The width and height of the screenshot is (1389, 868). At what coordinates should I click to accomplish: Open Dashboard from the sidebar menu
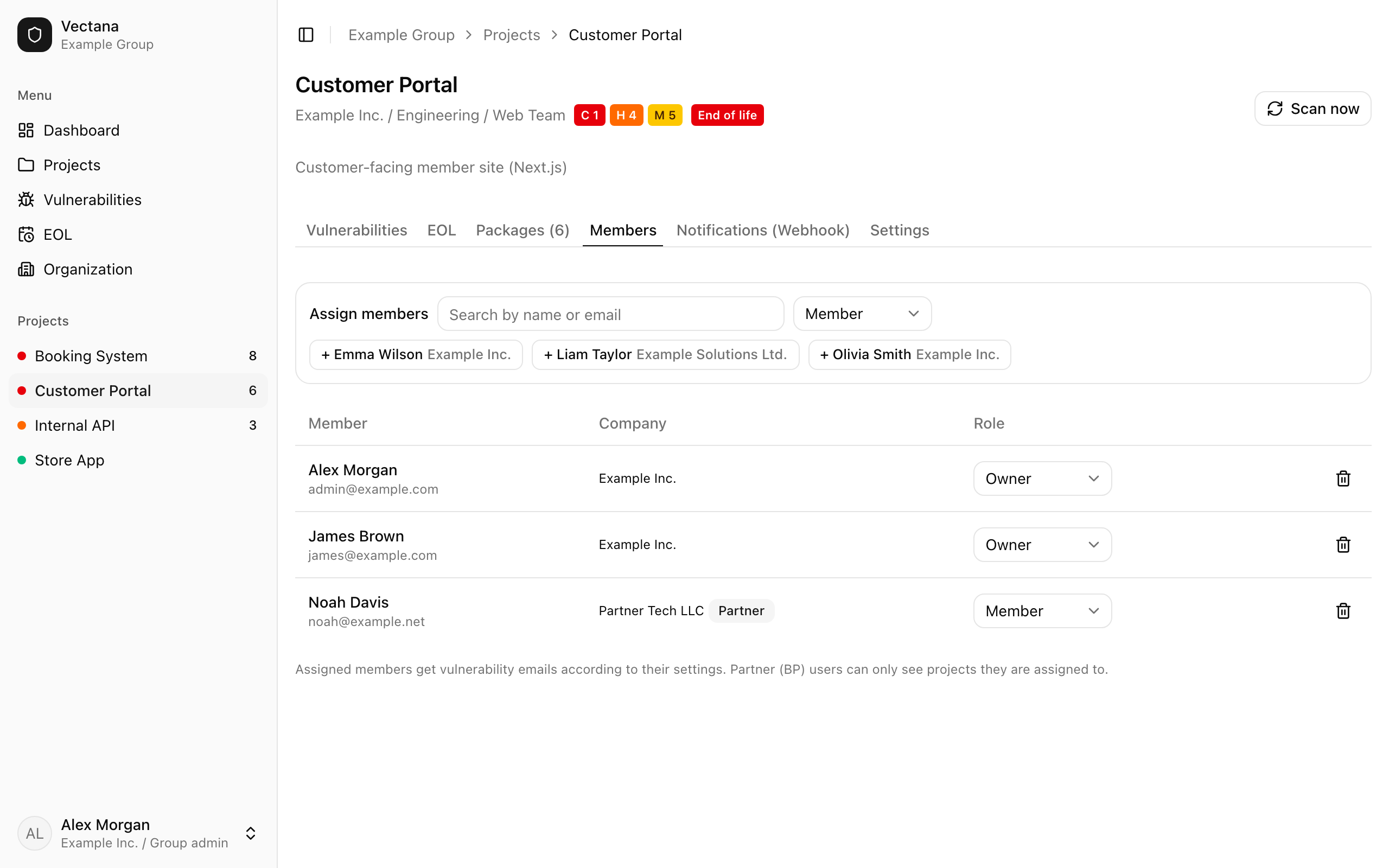point(138,130)
